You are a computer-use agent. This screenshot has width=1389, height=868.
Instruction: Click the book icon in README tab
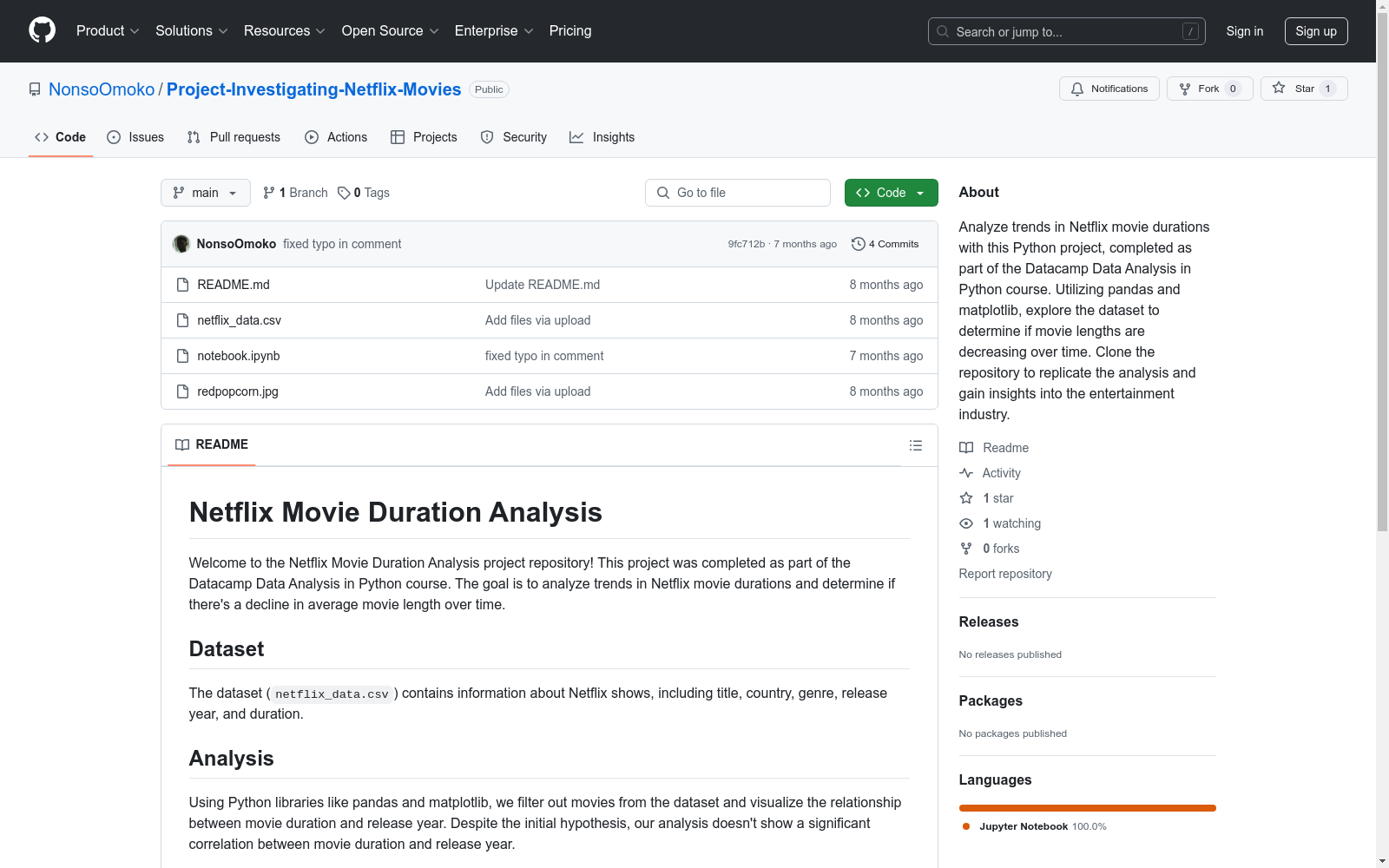[182, 444]
